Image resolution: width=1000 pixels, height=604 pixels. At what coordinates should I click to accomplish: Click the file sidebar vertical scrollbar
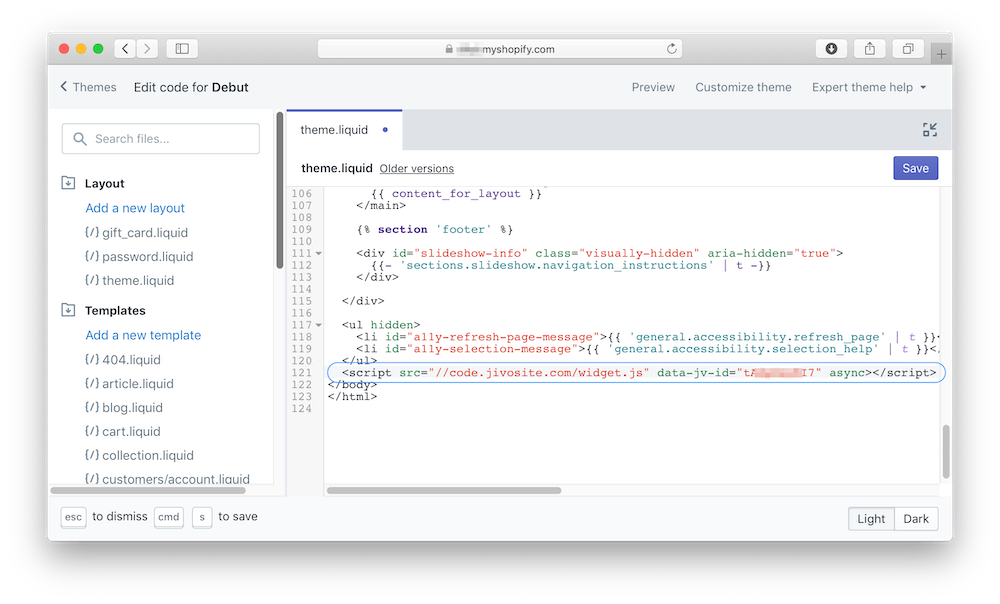click(x=279, y=191)
